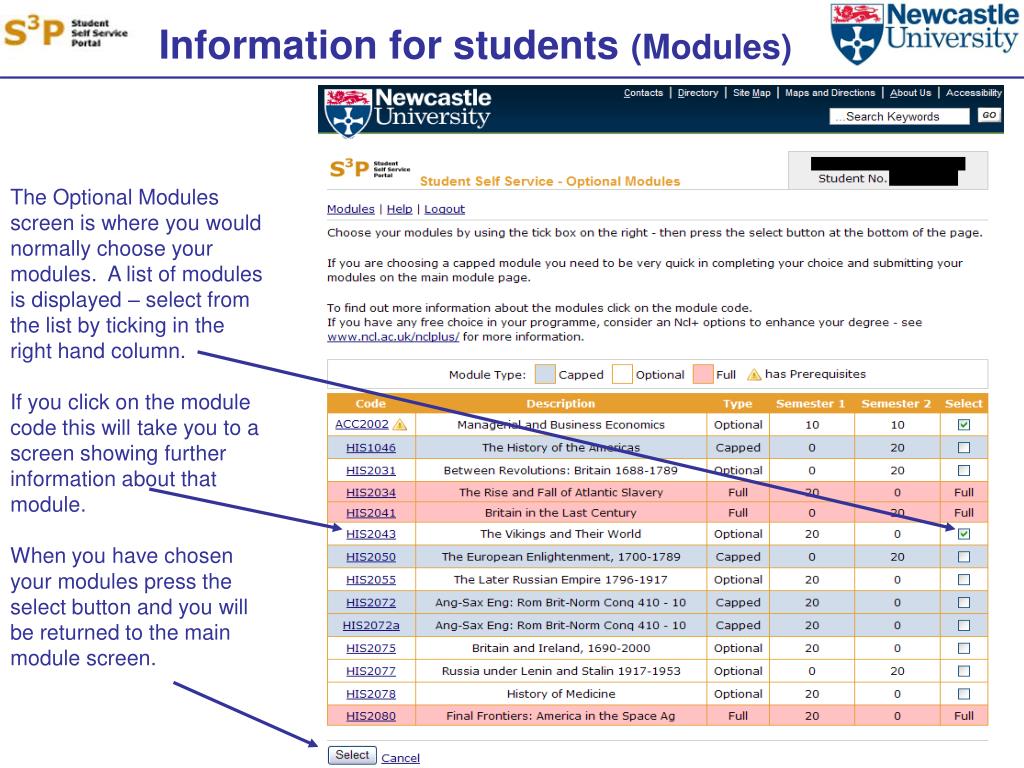
Task: Click the Cancel link beside Select button
Action: pos(400,758)
